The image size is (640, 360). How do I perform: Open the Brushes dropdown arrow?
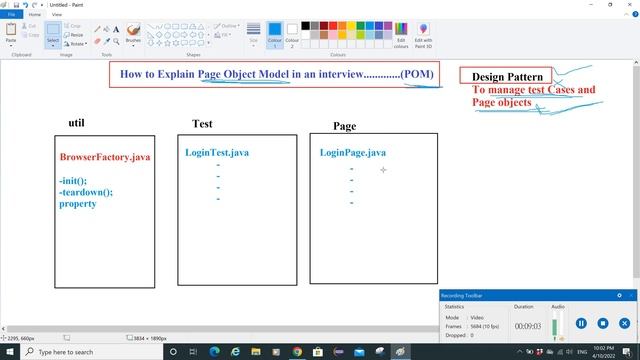click(133, 45)
